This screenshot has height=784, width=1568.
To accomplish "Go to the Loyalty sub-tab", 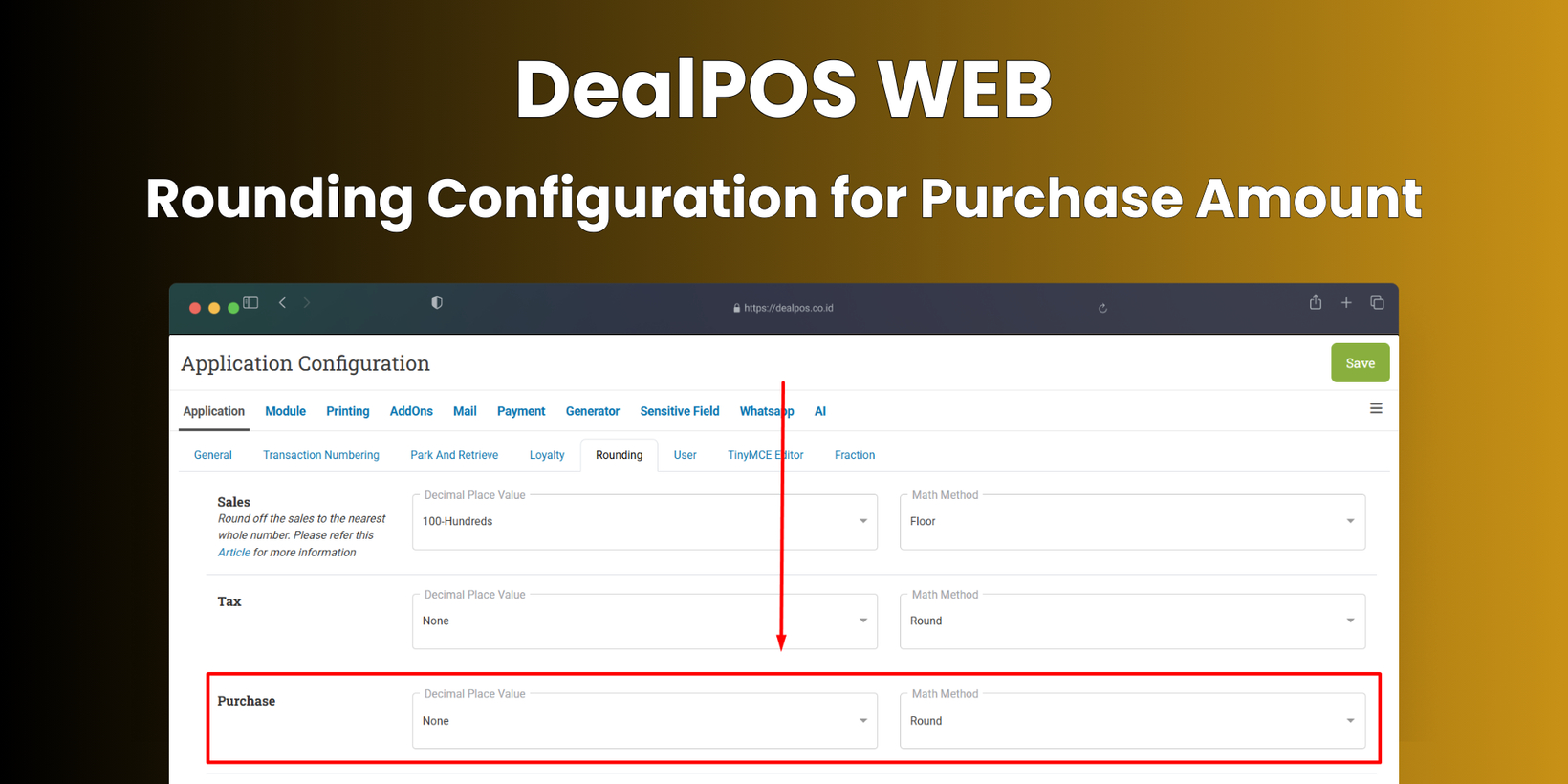I will point(547,455).
